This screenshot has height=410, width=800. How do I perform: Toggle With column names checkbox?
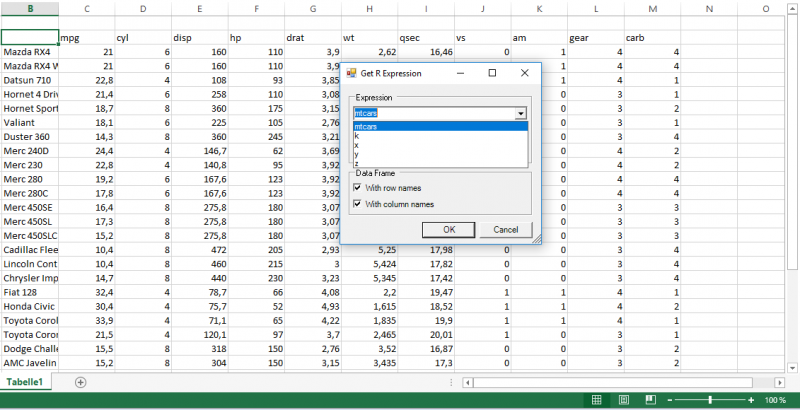pos(358,204)
